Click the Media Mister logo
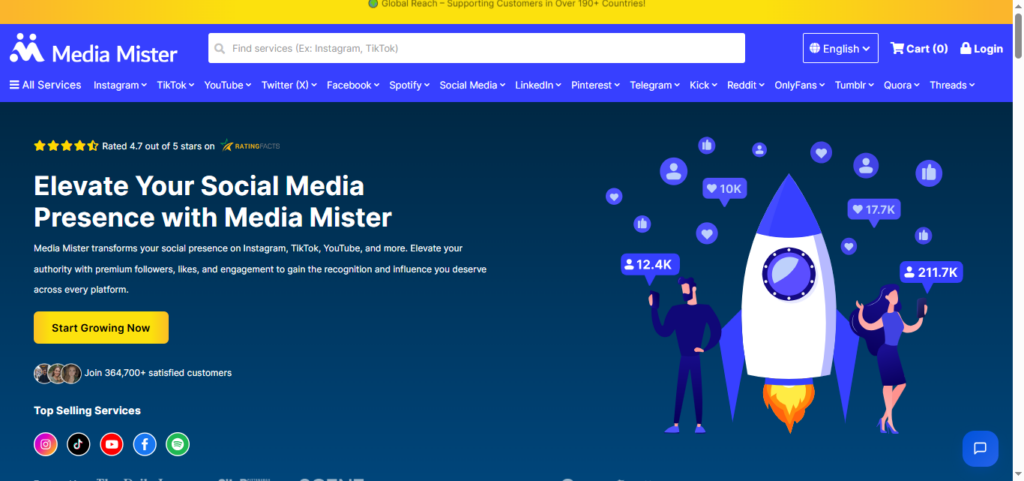 click(93, 48)
